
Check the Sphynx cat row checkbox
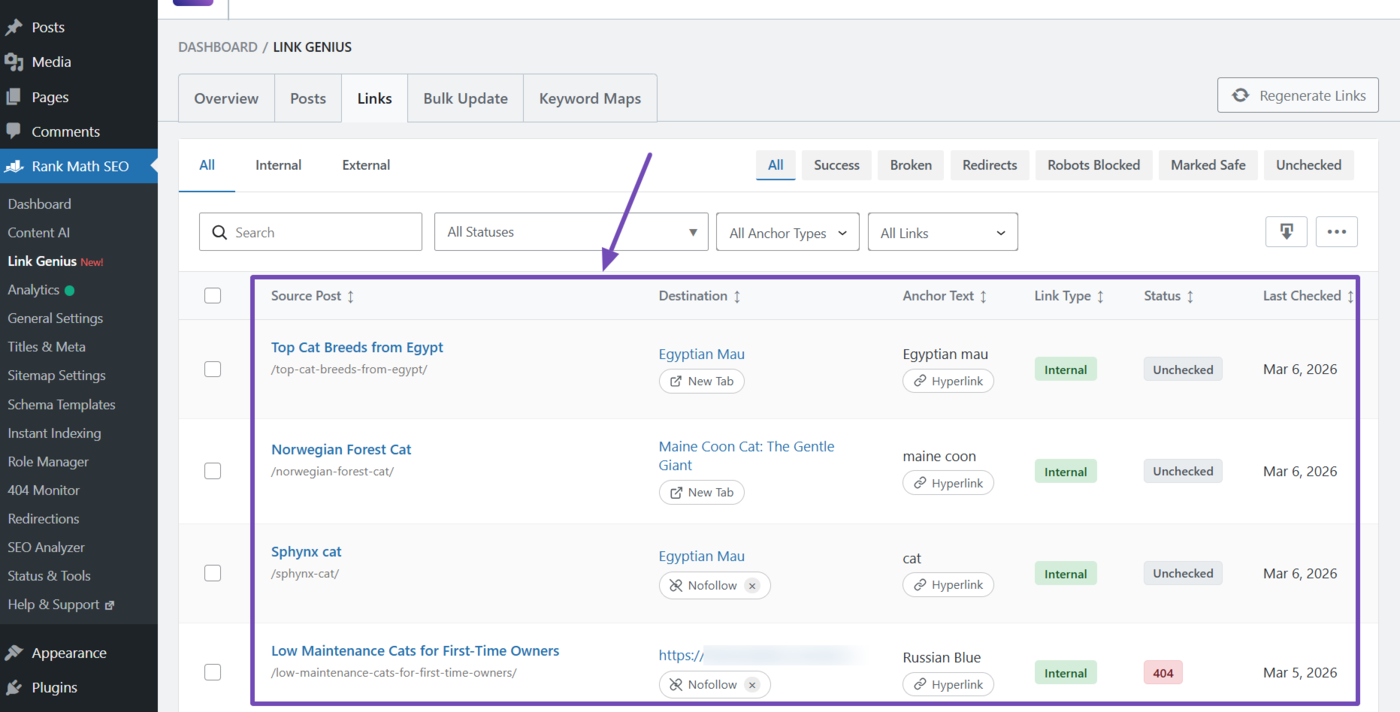pos(212,574)
